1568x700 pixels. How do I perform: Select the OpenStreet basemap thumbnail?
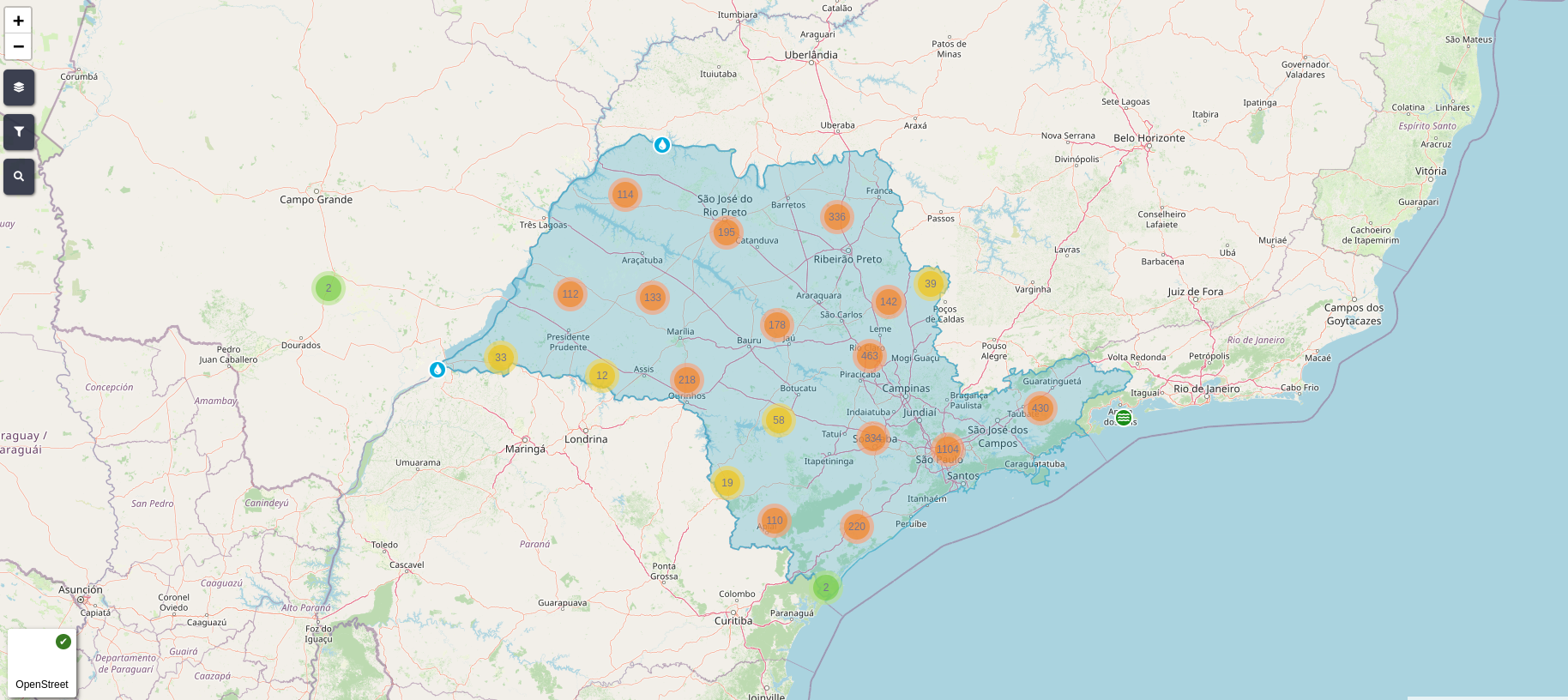41,662
